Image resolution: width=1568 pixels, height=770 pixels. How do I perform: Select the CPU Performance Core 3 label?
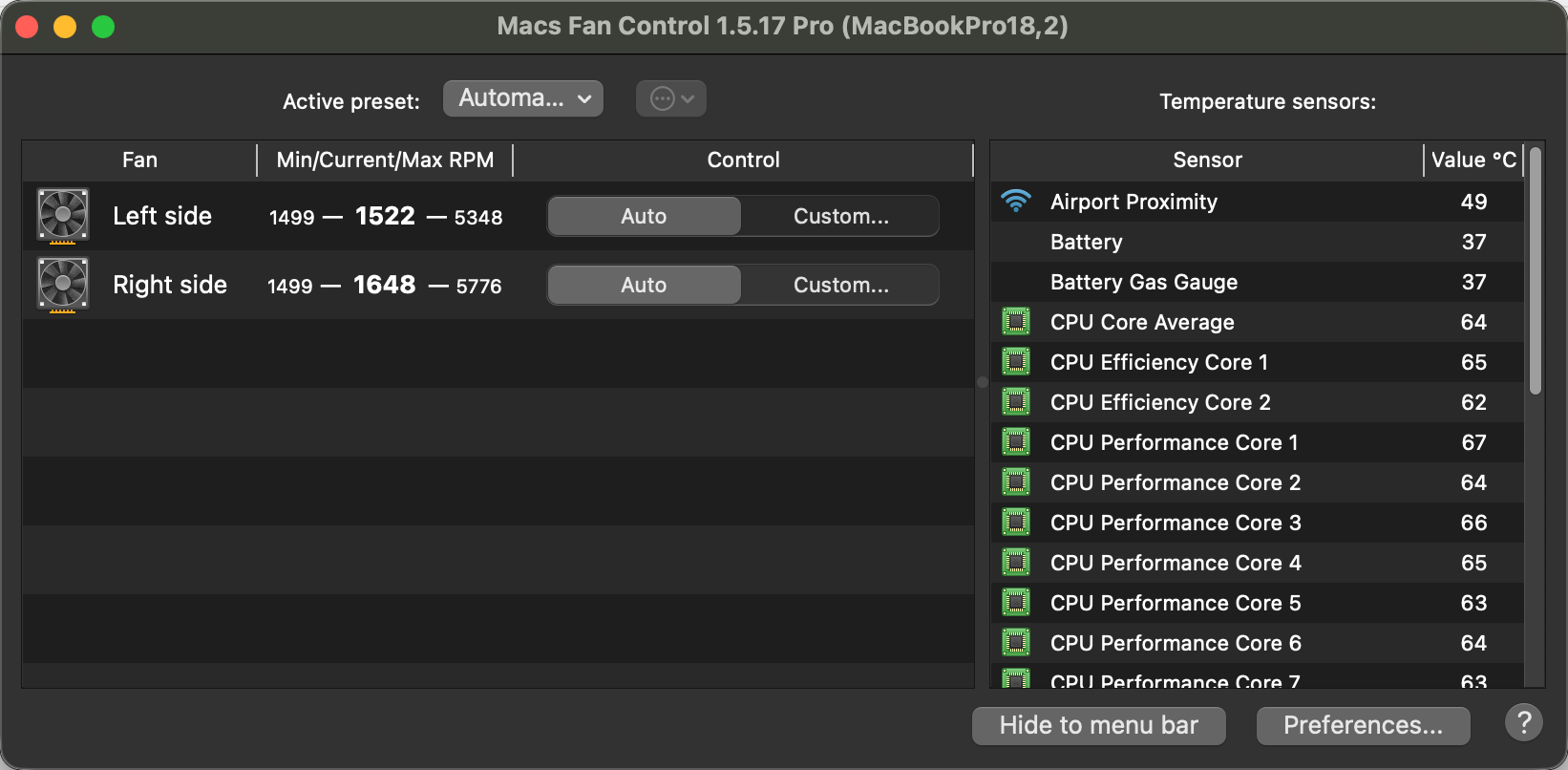click(1176, 523)
